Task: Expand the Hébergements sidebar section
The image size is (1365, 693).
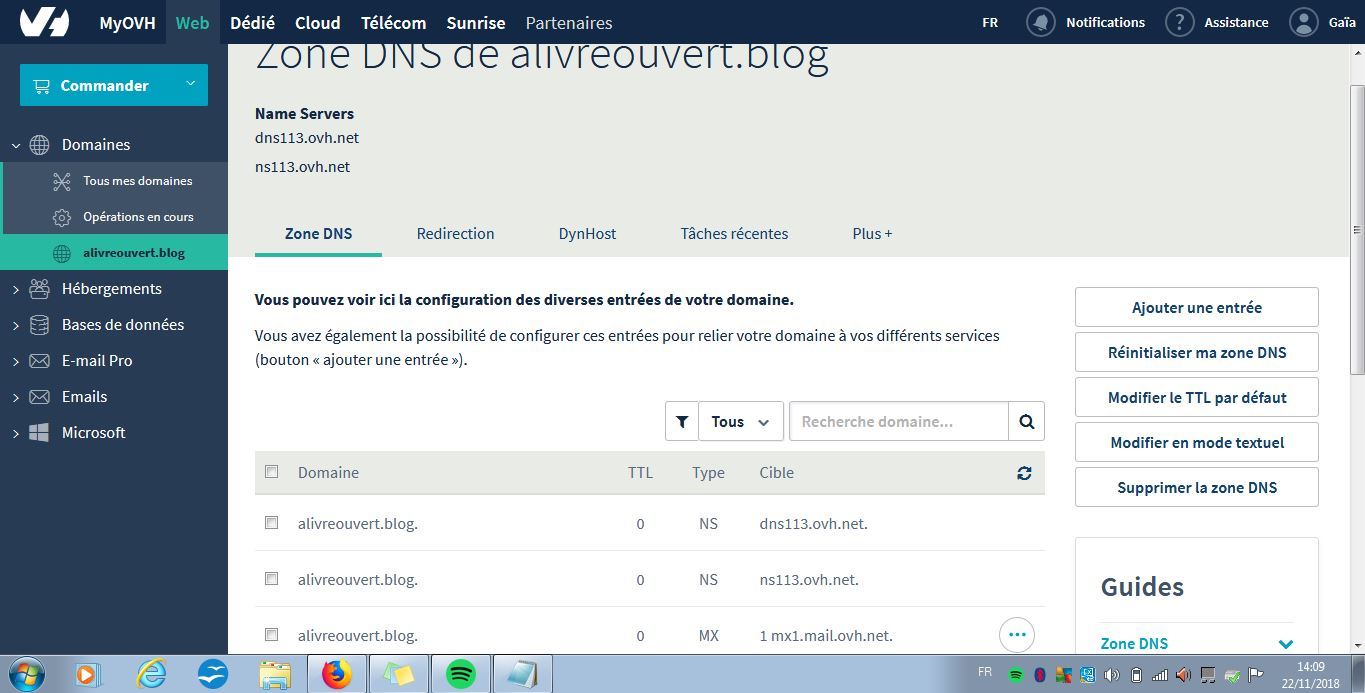Action: click(x=111, y=289)
